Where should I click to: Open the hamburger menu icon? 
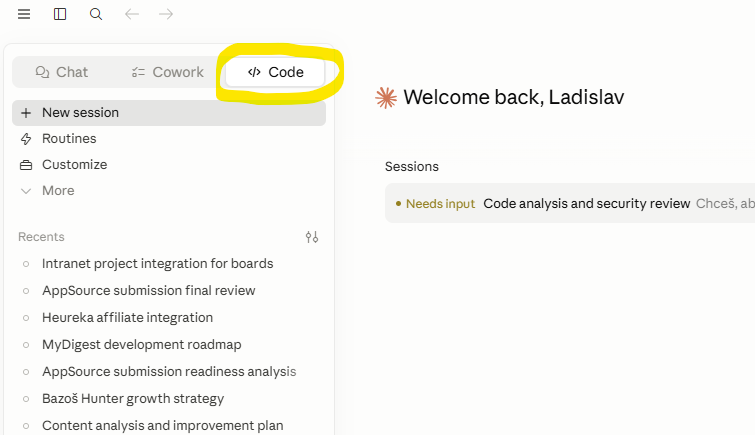(x=24, y=14)
